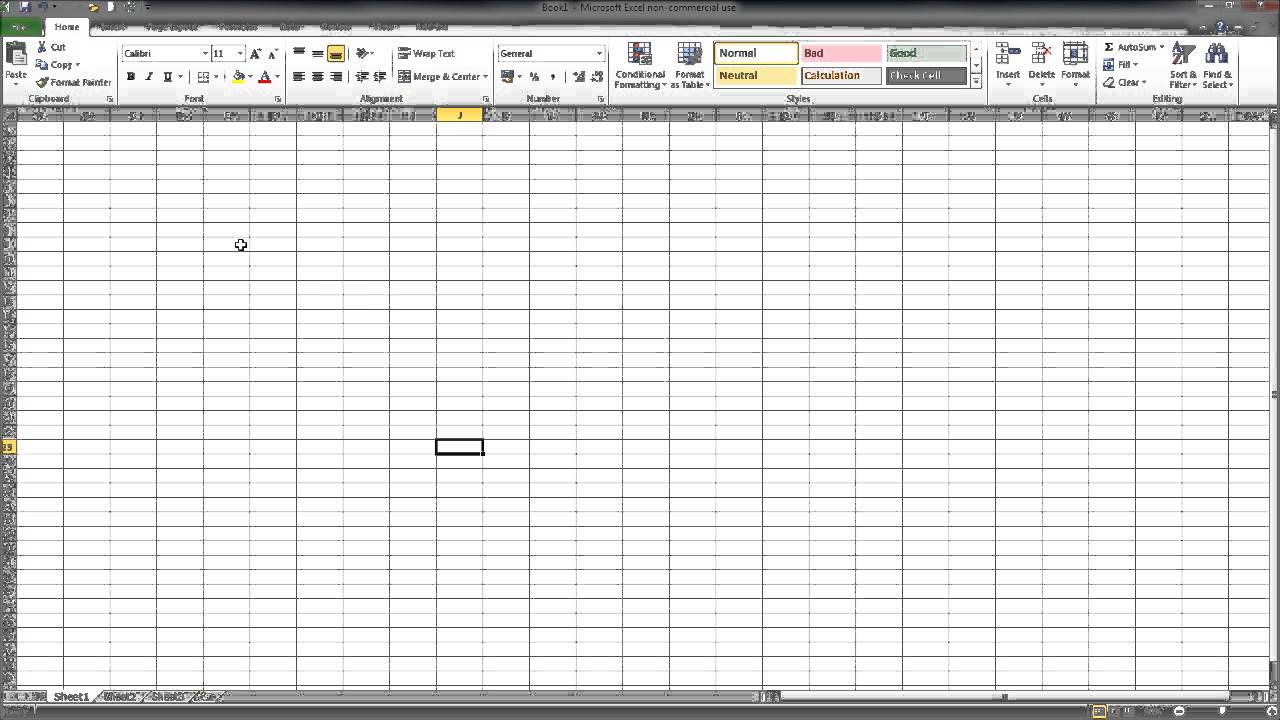Apply the Neutral cell style
The image size is (1280, 720).
point(756,76)
